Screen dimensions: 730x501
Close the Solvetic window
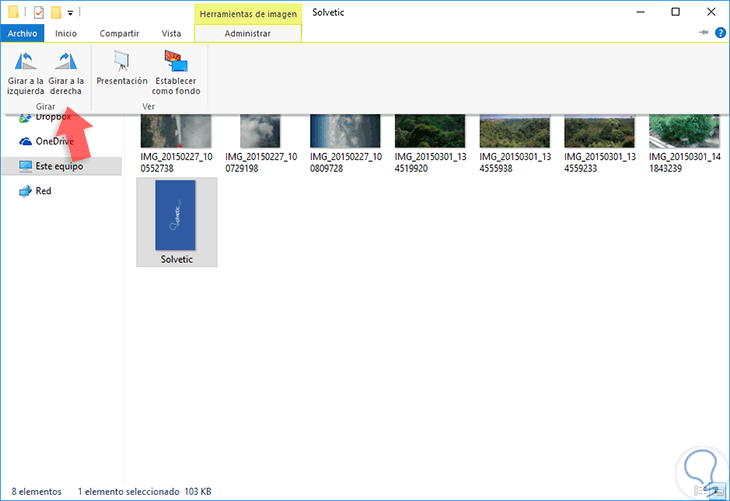point(711,12)
